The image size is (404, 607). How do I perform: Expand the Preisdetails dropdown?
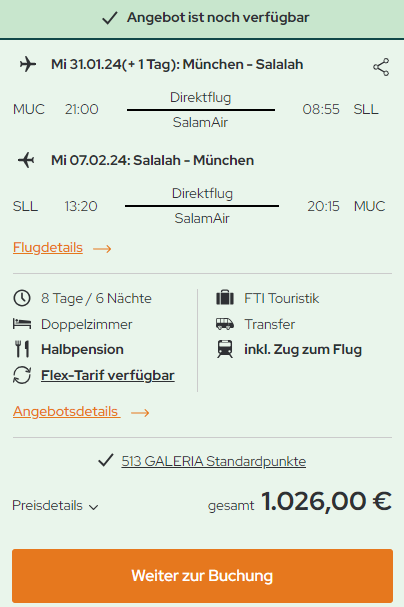coord(55,506)
